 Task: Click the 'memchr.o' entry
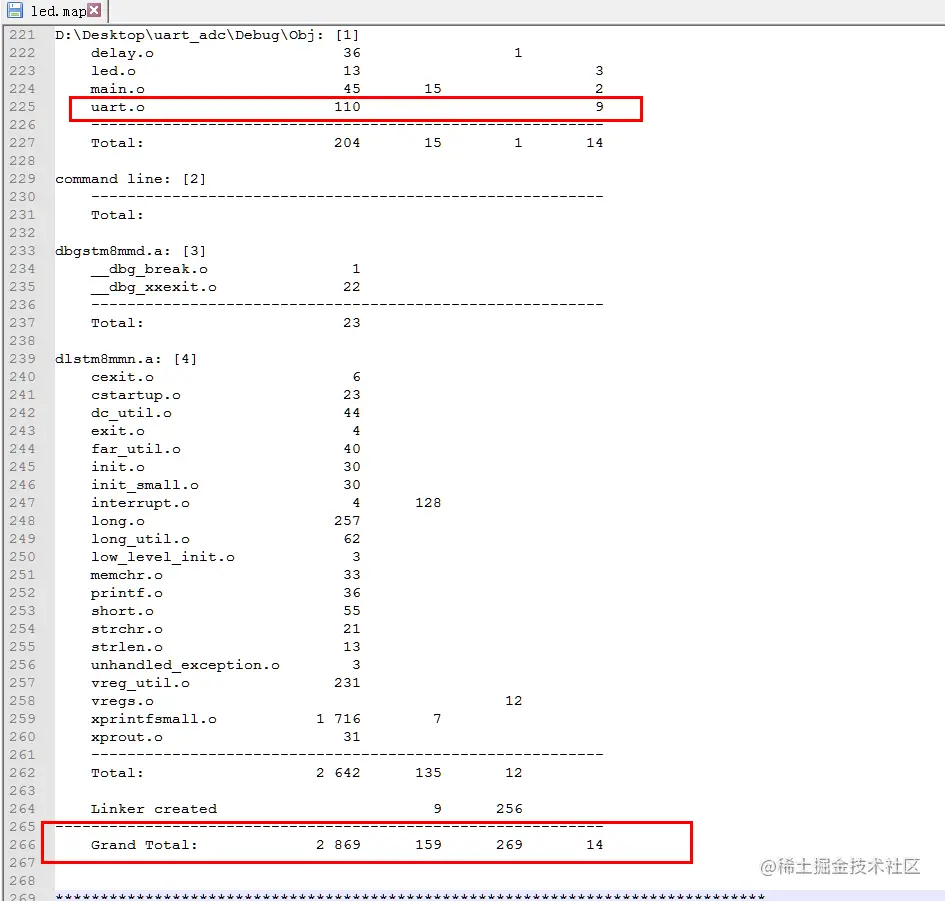click(x=127, y=575)
